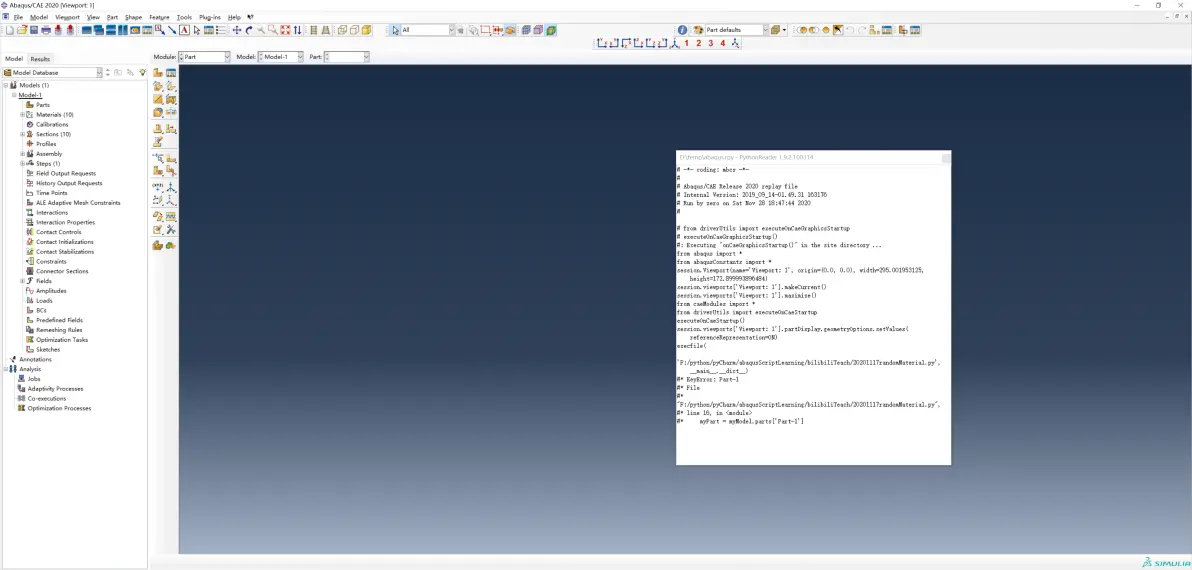Open the 'Part defaults' color dropdown

coord(737,30)
